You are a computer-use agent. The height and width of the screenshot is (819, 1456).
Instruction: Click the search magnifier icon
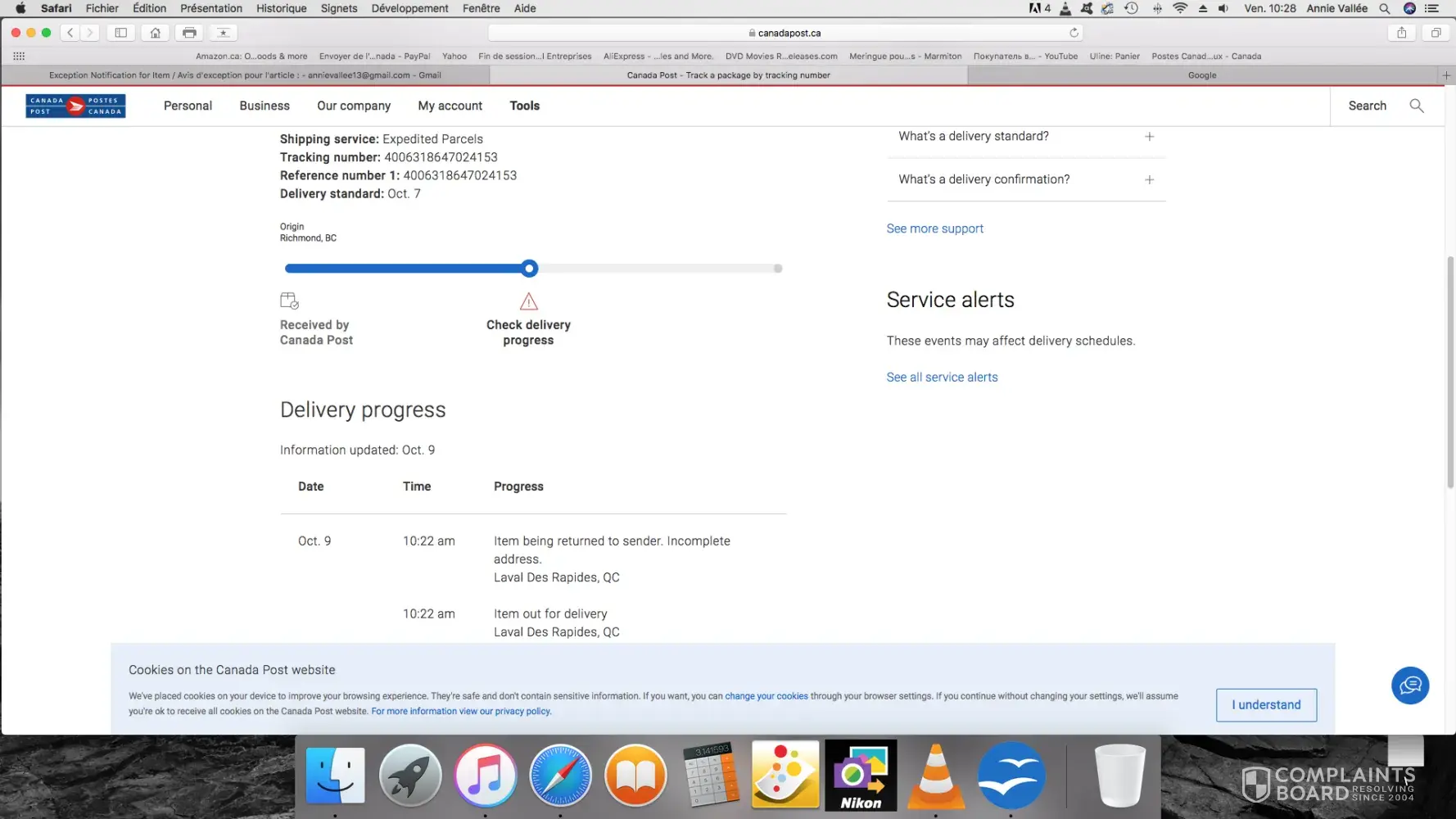(1416, 106)
